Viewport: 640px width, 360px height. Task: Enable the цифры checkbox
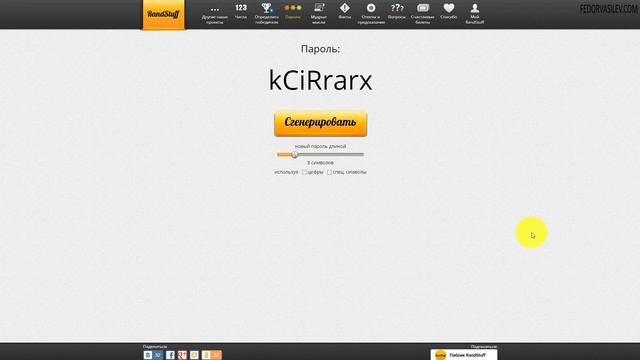click(x=304, y=172)
